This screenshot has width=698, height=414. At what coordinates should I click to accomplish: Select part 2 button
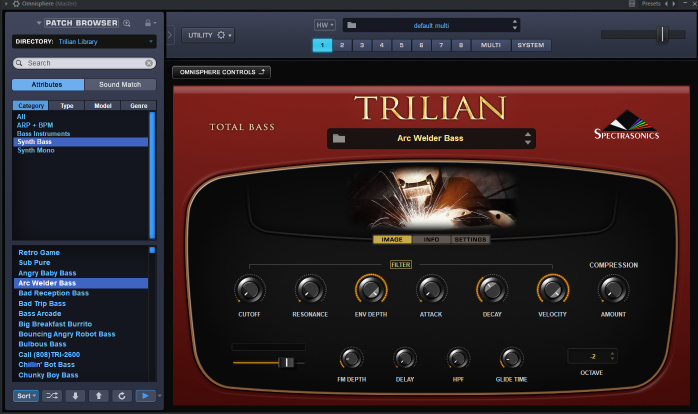(342, 45)
